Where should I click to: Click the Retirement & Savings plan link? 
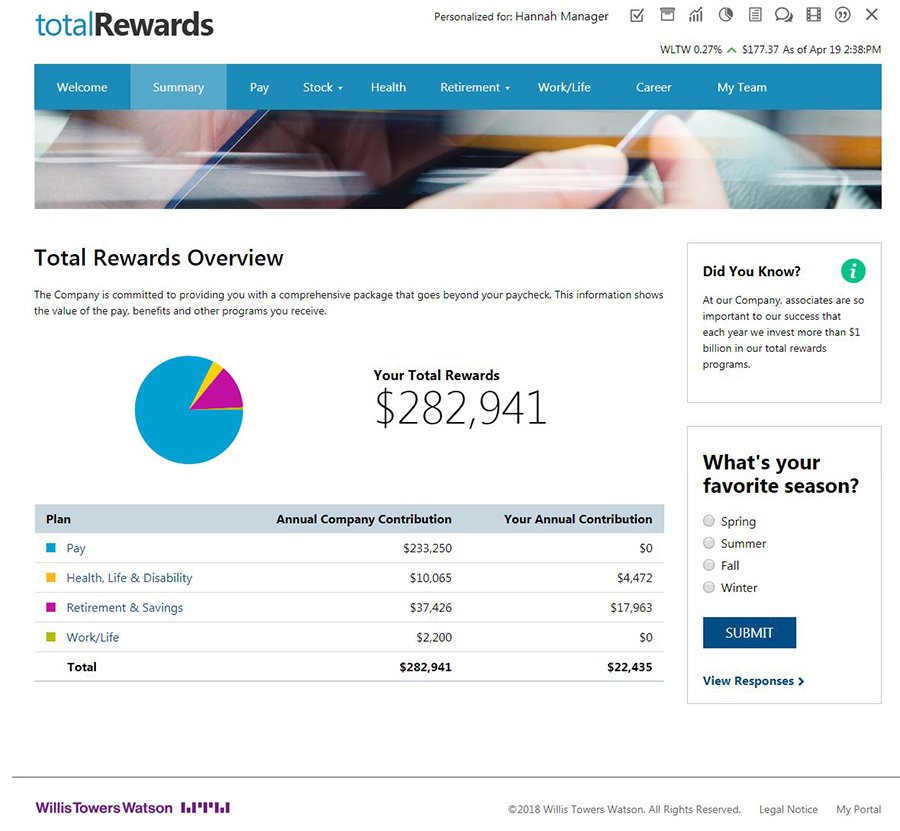(x=124, y=607)
